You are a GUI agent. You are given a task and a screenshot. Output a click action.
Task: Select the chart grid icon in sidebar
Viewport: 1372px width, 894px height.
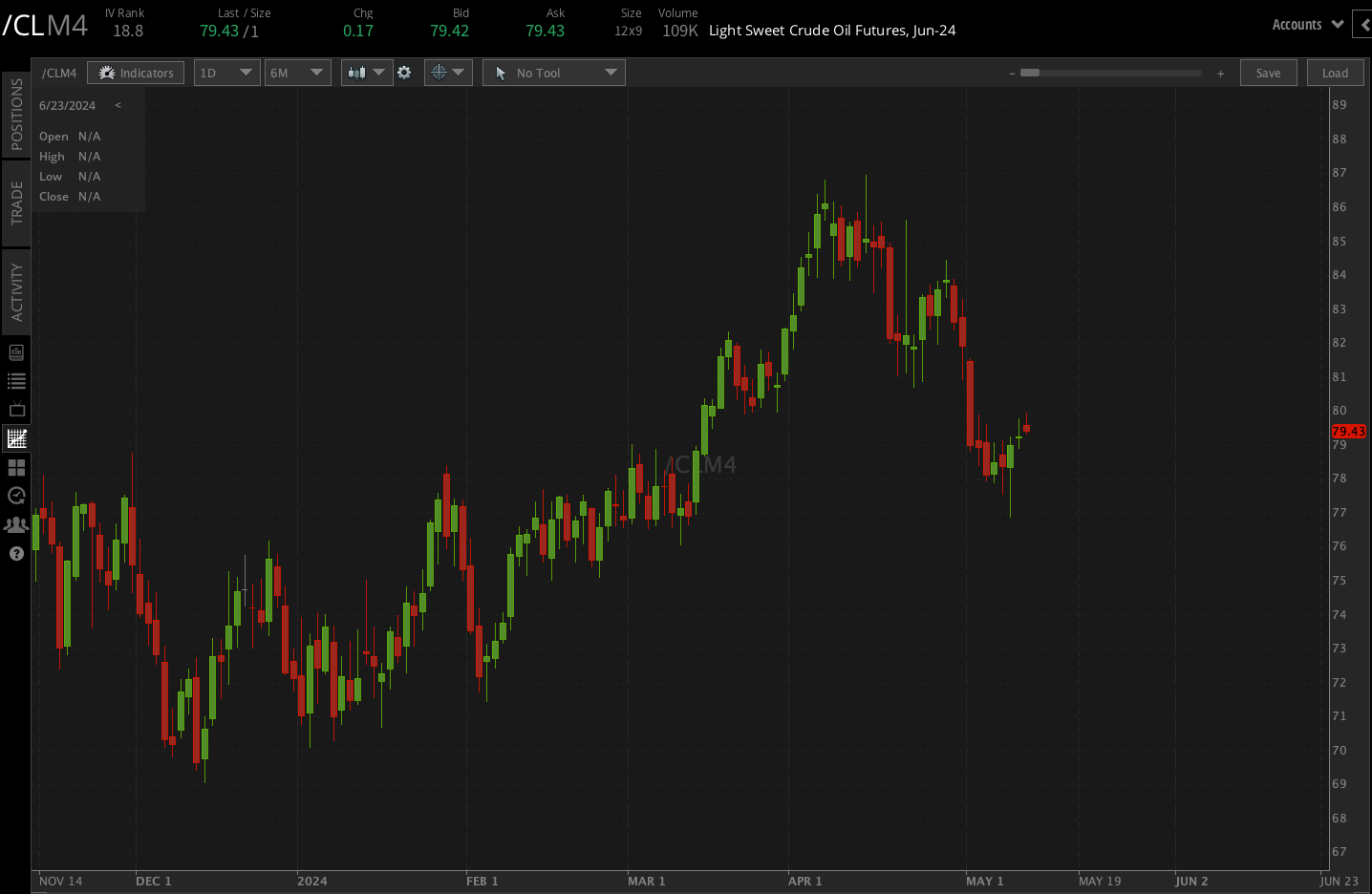coord(15,437)
